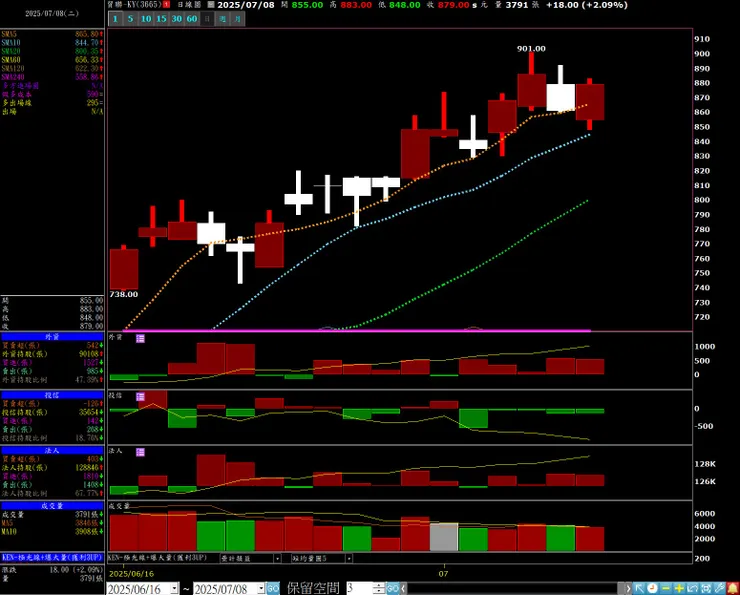Select the monthly (月) chart tab

point(237,19)
